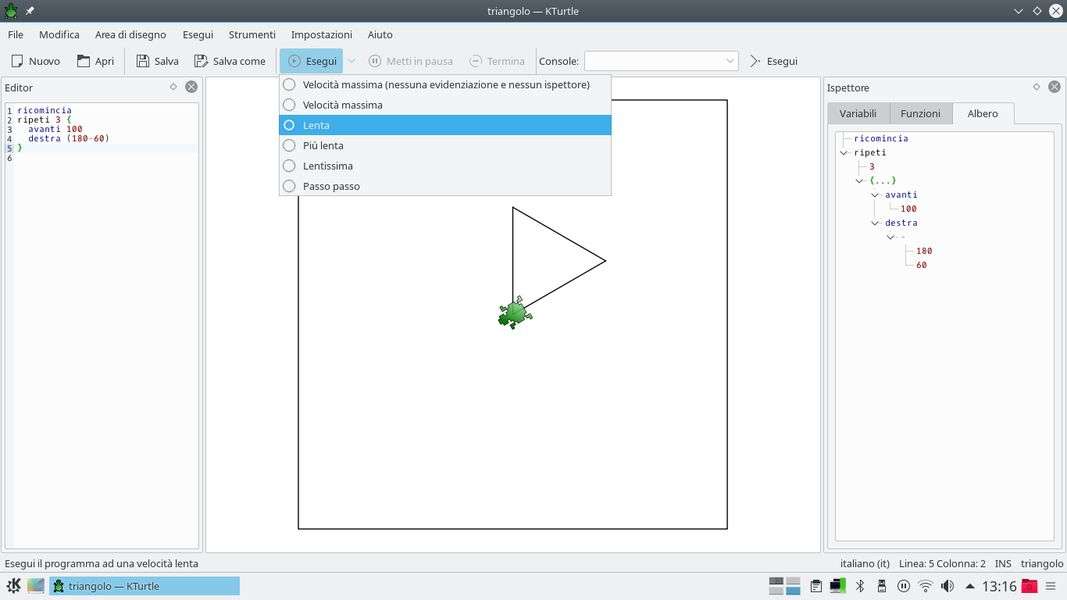Screen dimensions: 1067x600
Task: Collapse the ripeti tree node
Action: point(844,152)
